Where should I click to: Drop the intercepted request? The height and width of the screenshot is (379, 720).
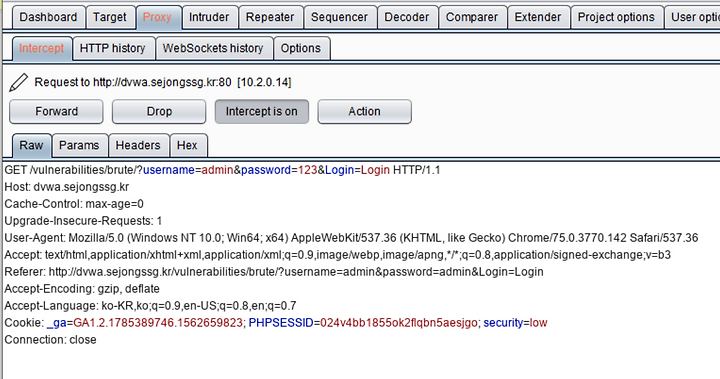pos(159,112)
